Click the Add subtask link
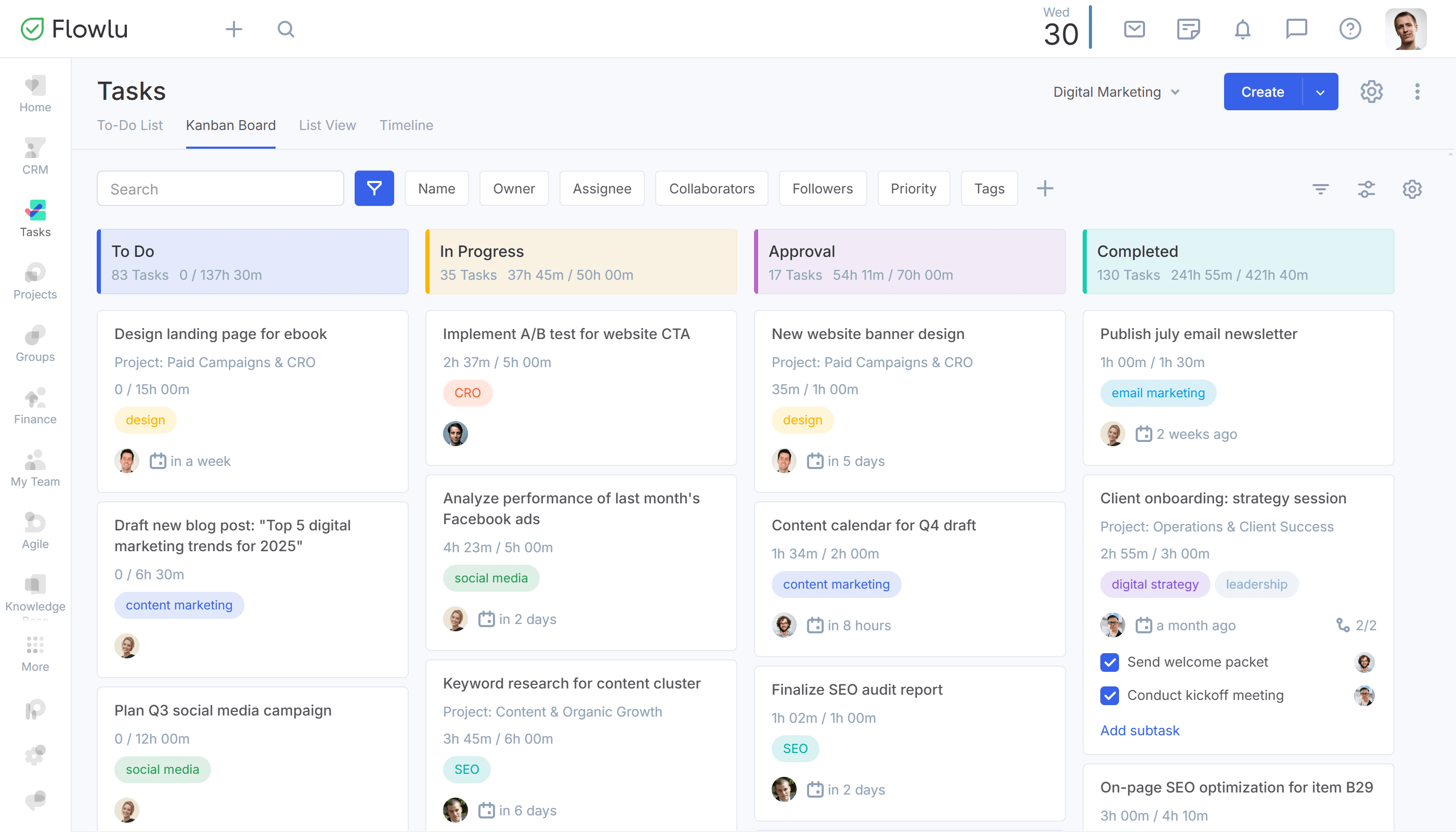 pos(1139,730)
